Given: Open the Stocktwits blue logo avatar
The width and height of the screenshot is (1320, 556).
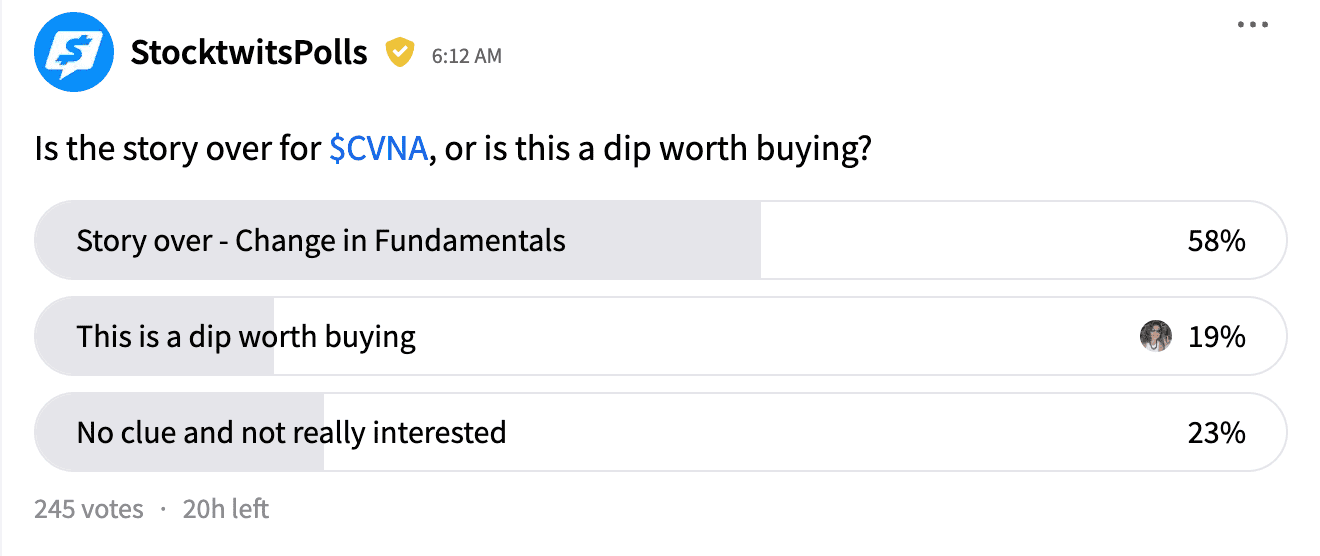Looking at the screenshot, I should [73, 53].
